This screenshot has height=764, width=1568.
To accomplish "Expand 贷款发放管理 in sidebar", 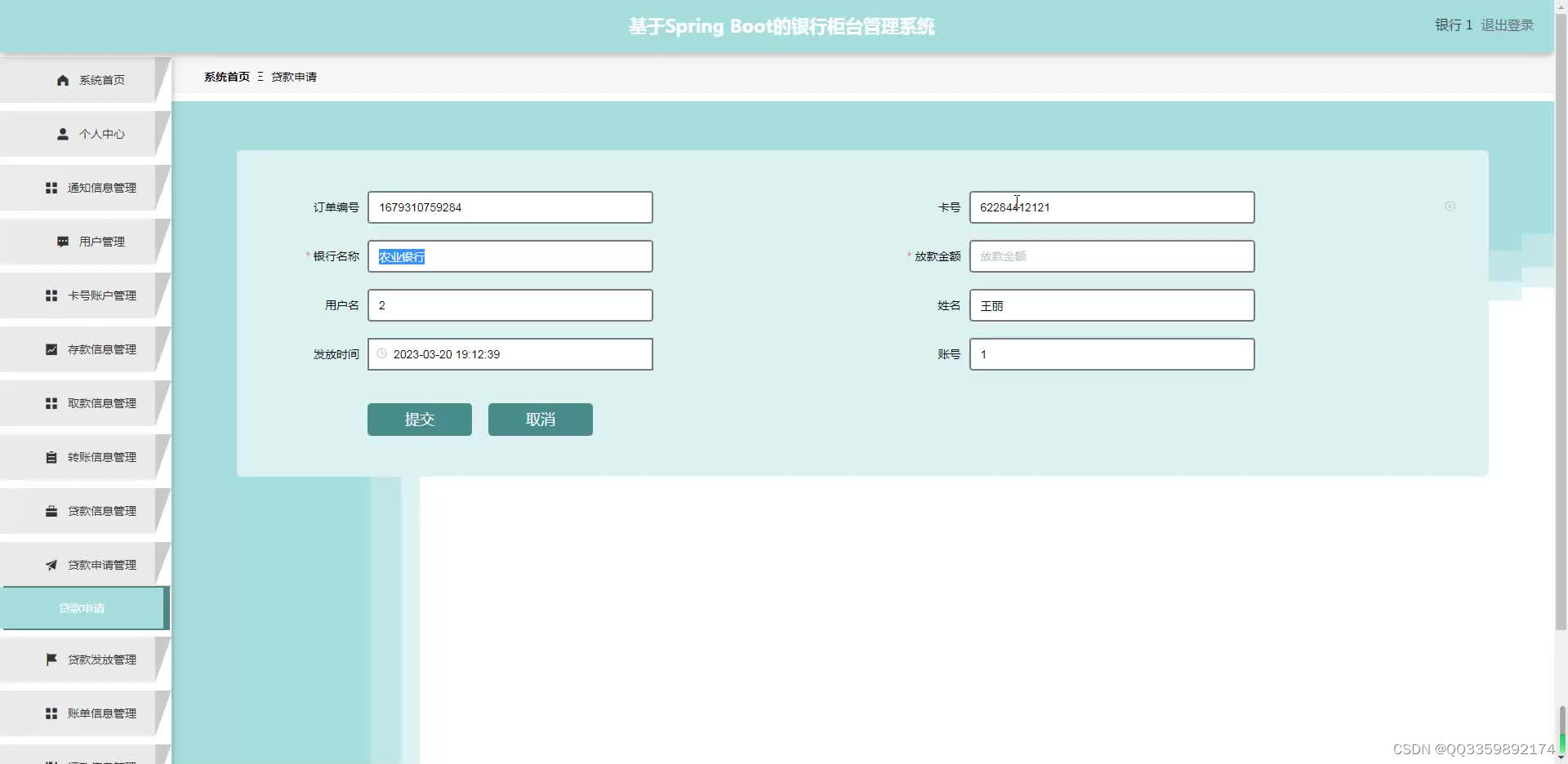I will (x=85, y=660).
